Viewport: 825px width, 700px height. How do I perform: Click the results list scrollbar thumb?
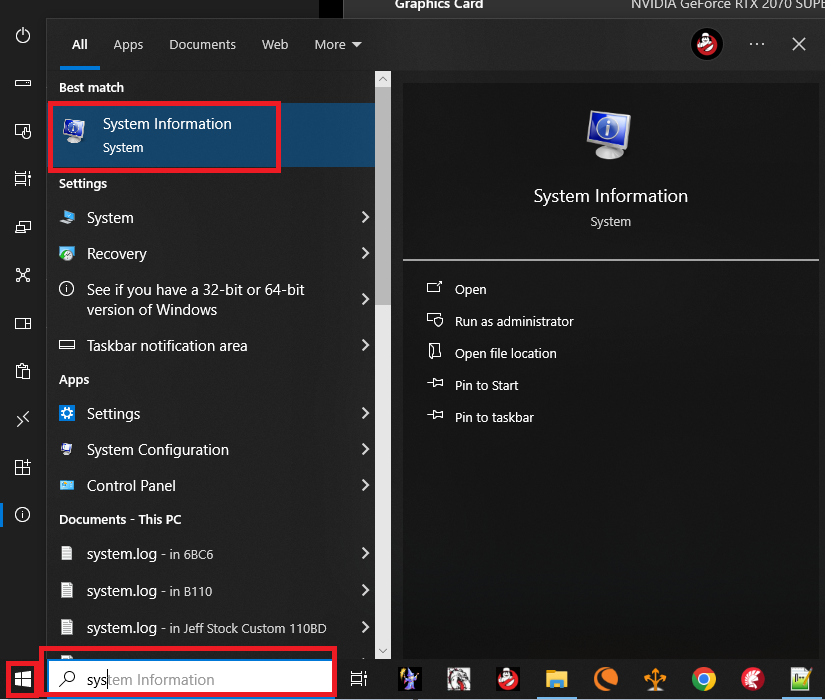(383, 196)
